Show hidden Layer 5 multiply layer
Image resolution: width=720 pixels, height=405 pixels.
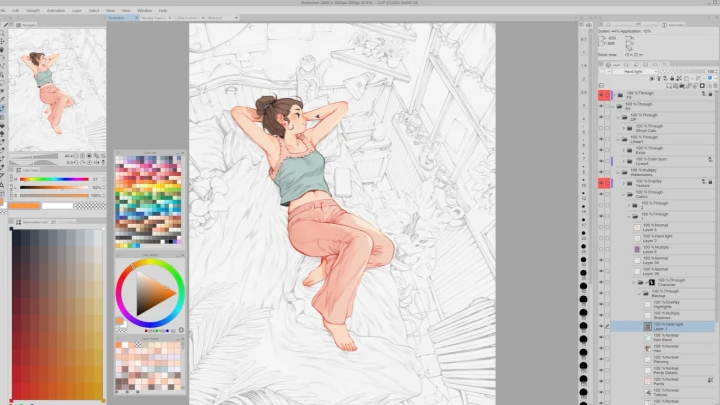click(x=601, y=249)
